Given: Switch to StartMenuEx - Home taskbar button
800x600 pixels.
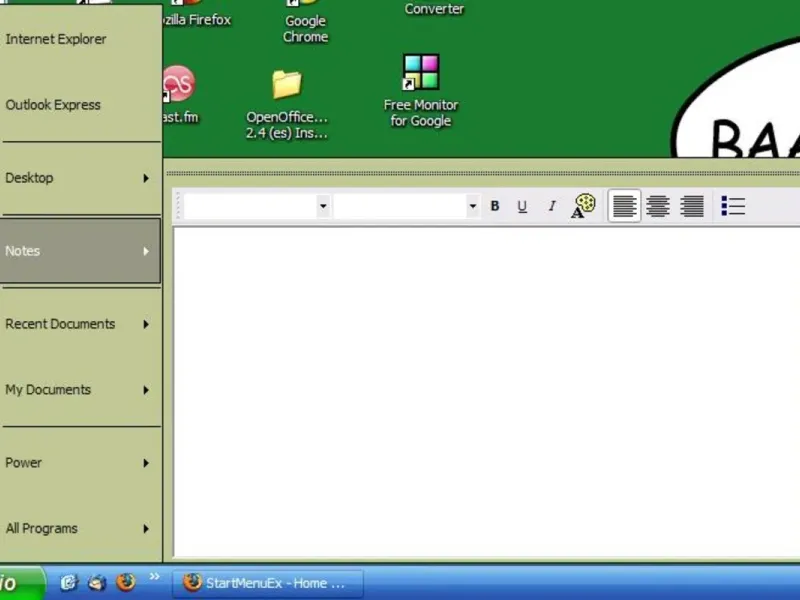Looking at the screenshot, I should (x=268, y=583).
